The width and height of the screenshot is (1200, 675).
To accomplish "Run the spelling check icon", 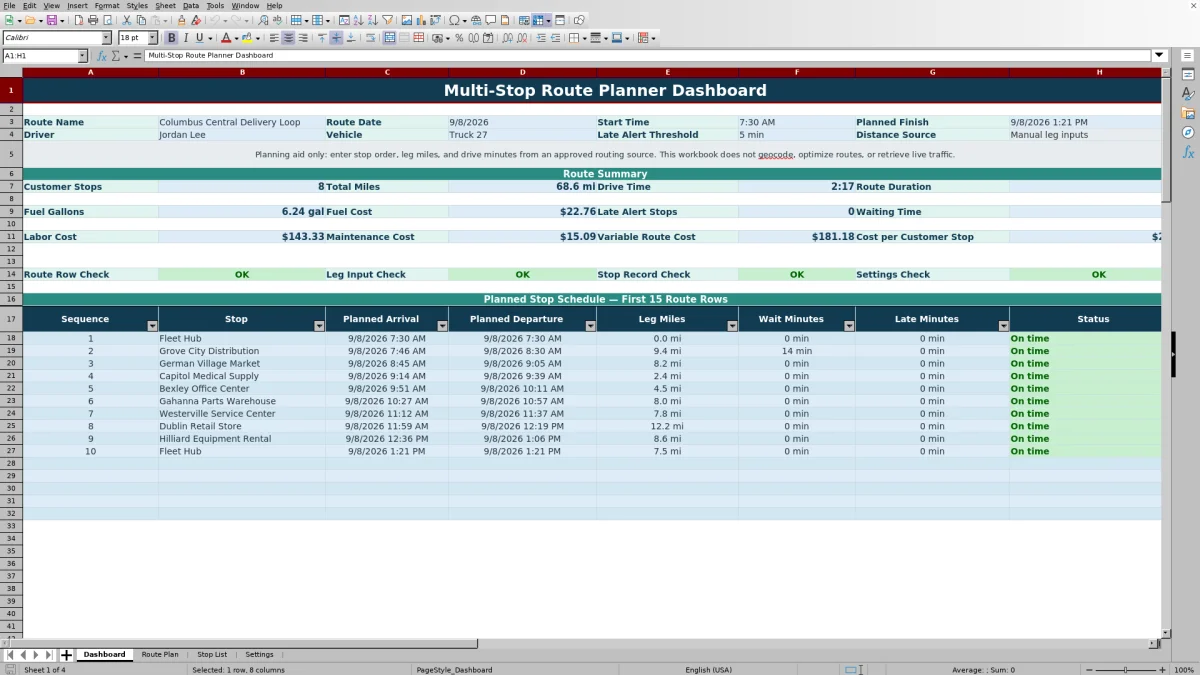I will pyautogui.click(x=277, y=20).
